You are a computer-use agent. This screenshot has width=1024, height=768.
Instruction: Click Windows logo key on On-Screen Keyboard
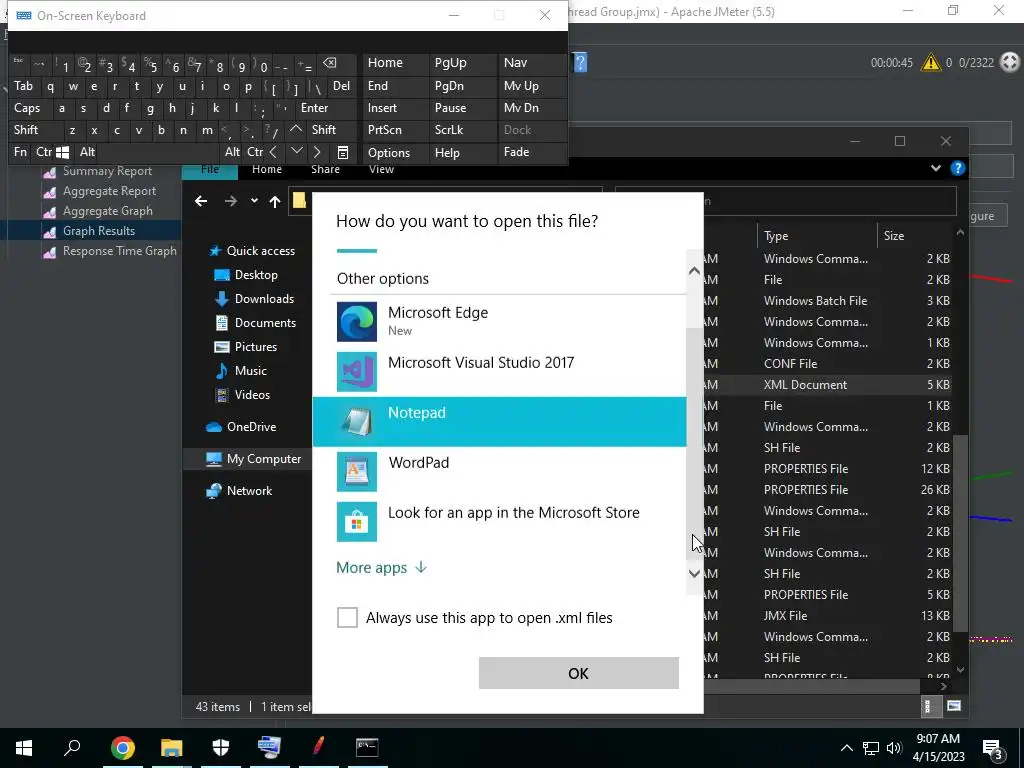coord(63,153)
